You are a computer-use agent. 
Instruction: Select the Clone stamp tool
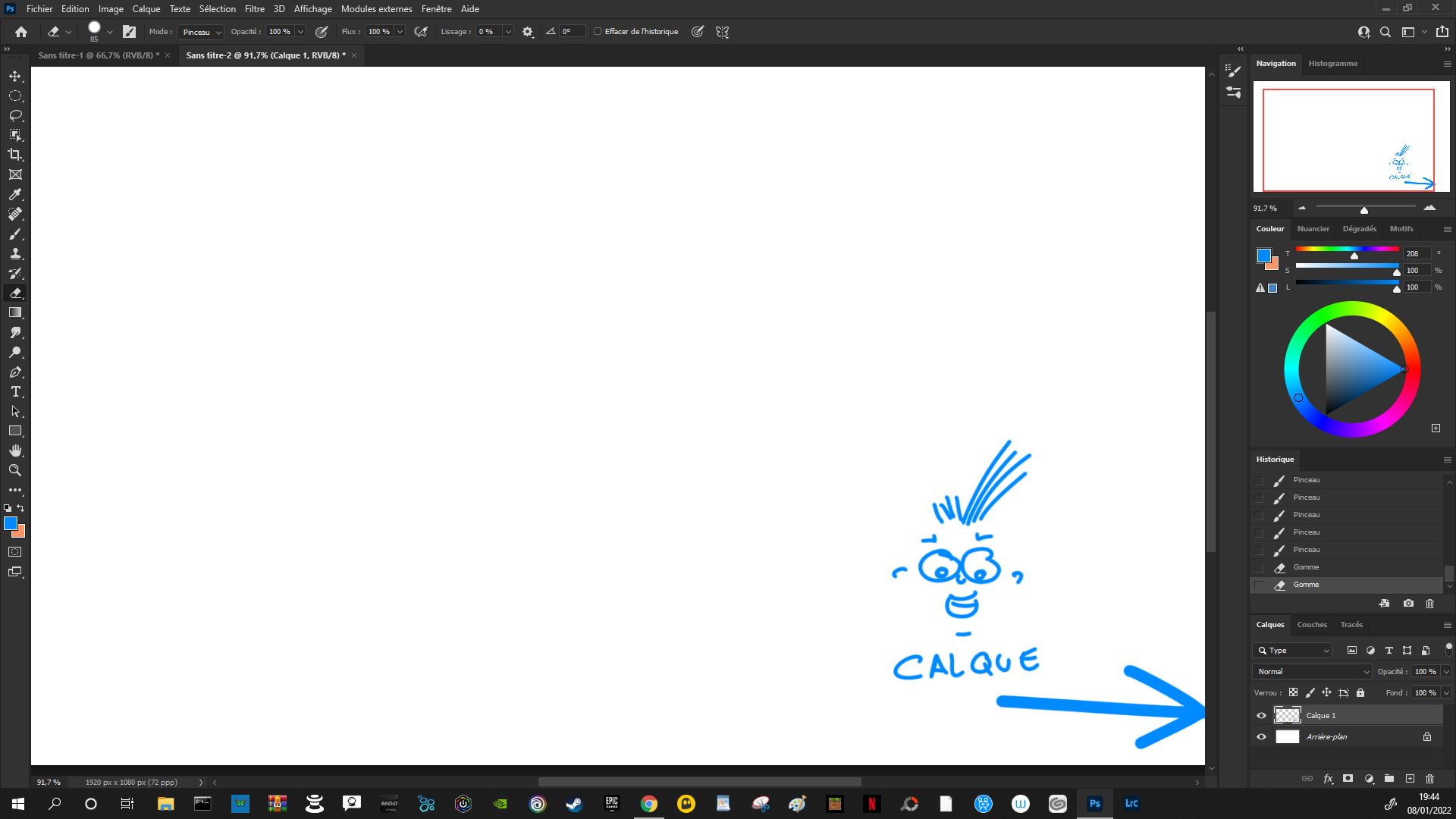[15, 253]
